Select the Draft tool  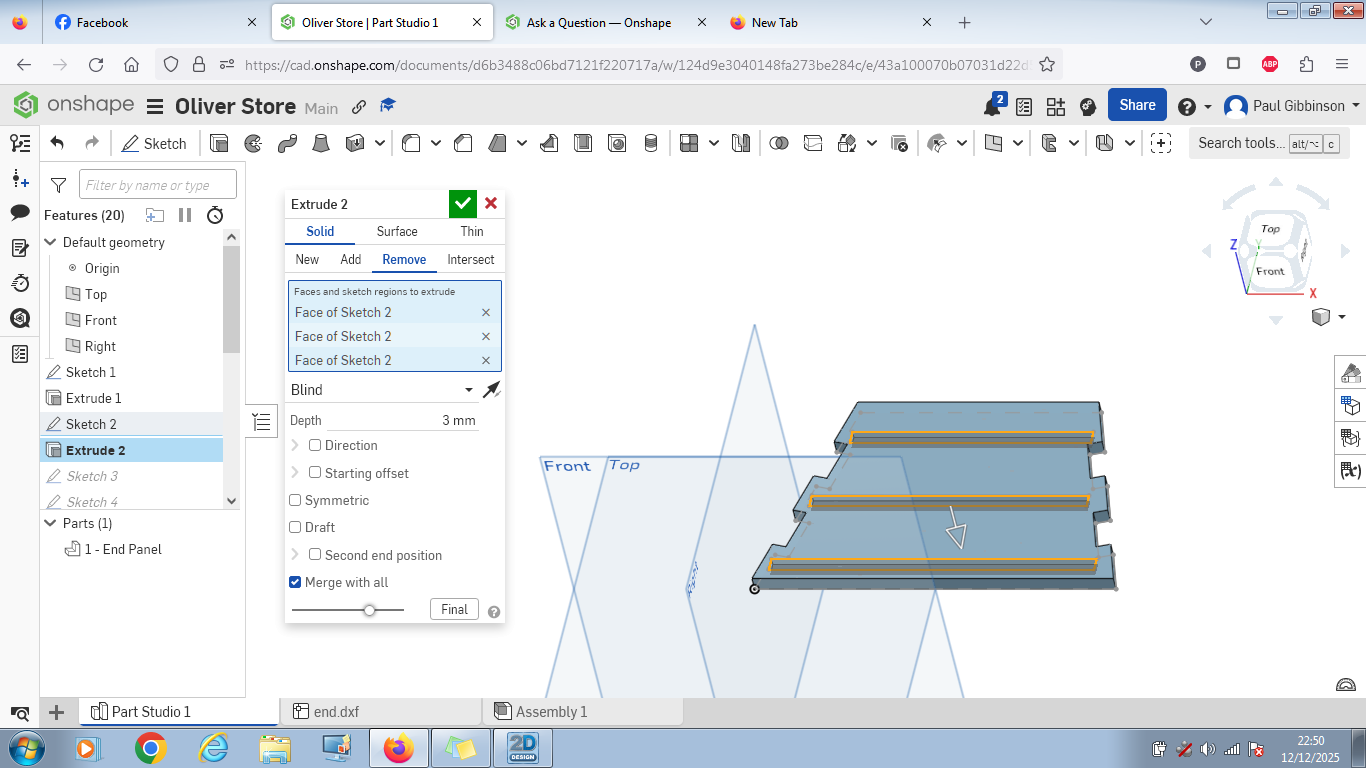497,143
